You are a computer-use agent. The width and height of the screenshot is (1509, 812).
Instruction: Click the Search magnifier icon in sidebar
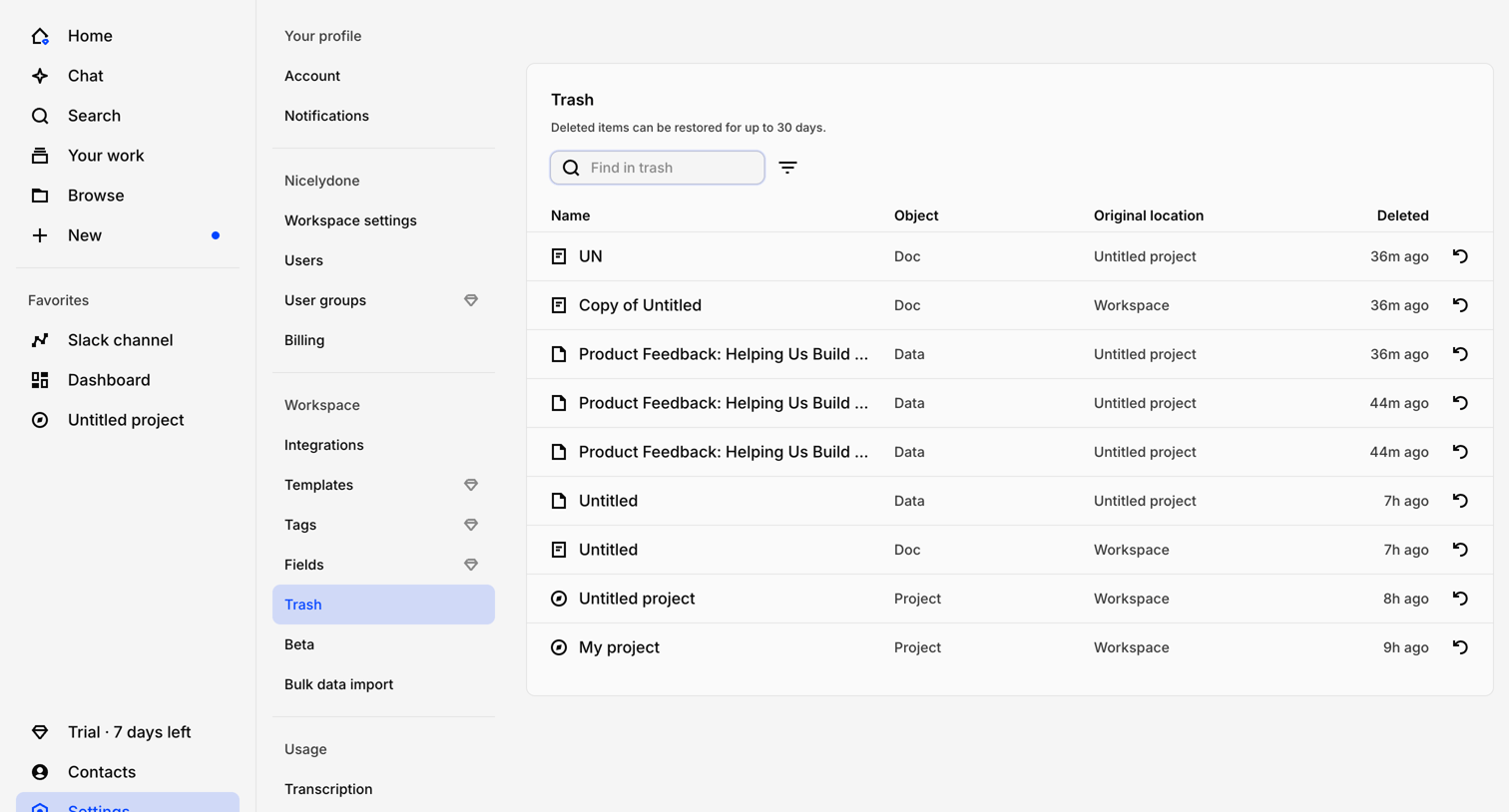40,116
